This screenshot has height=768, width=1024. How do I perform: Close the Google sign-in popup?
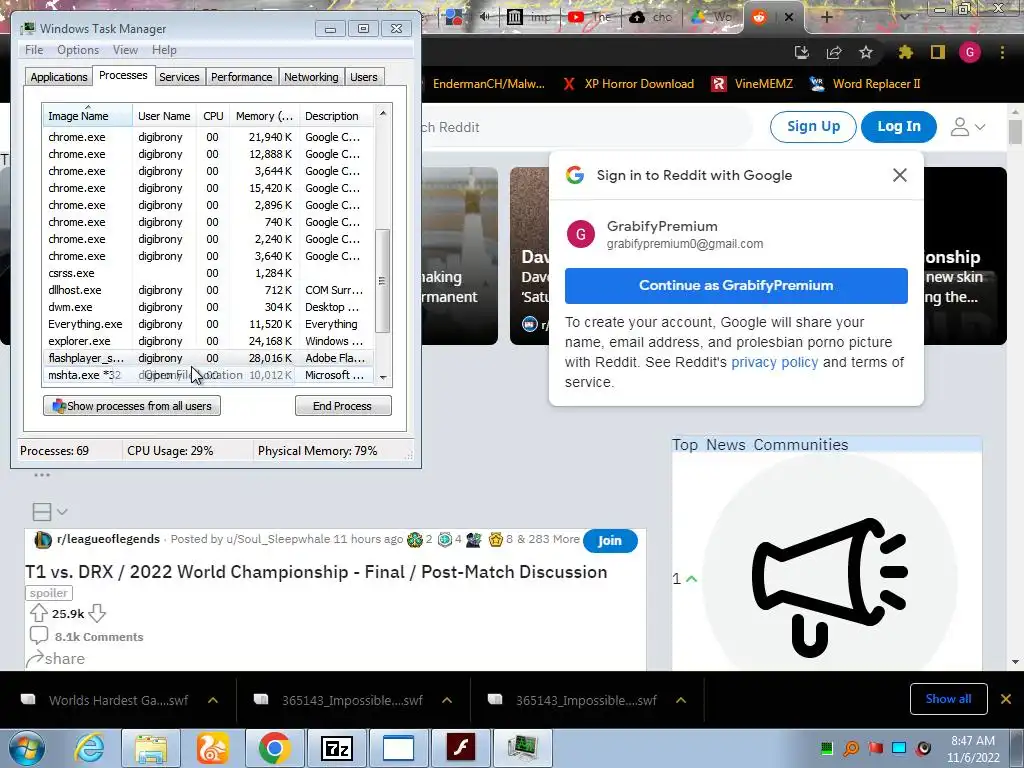tap(900, 175)
